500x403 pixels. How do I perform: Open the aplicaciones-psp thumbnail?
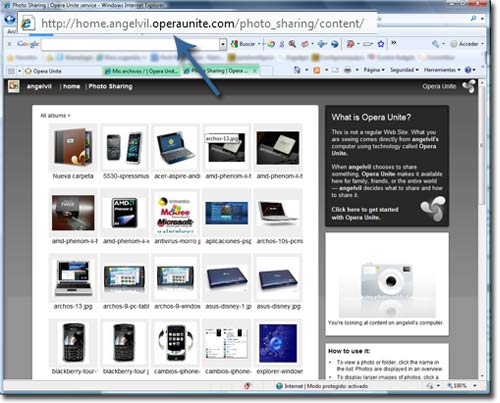coord(227,213)
